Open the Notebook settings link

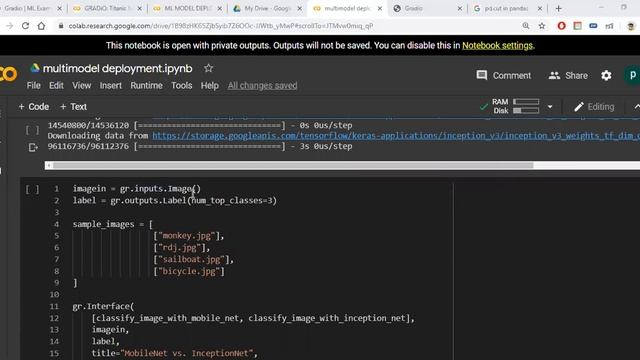click(498, 45)
